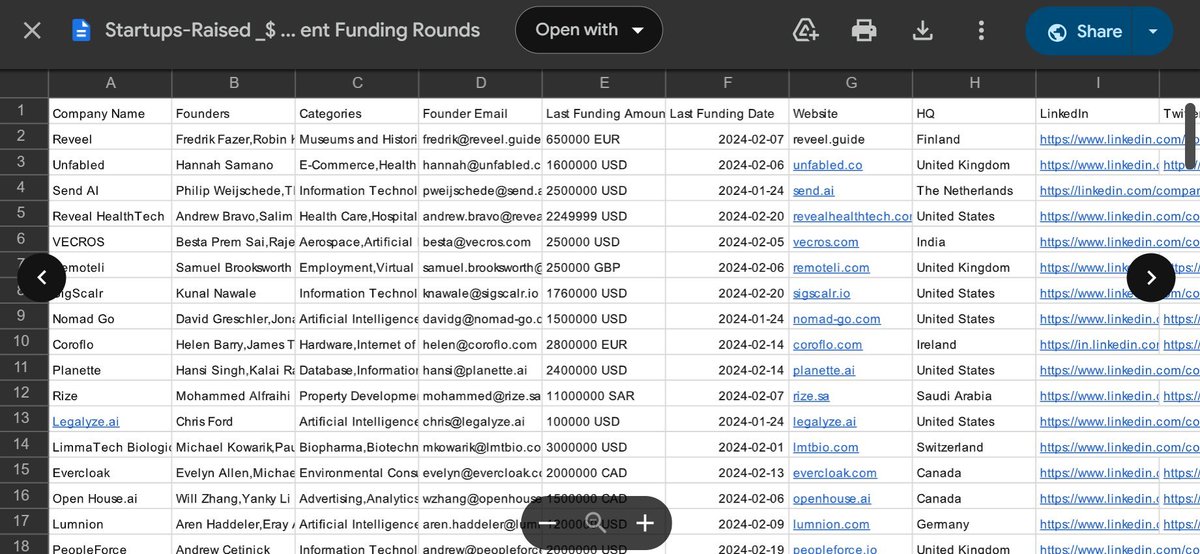The image size is (1200, 554).
Task: Zoom in using the plus icon
Action: pos(644,522)
